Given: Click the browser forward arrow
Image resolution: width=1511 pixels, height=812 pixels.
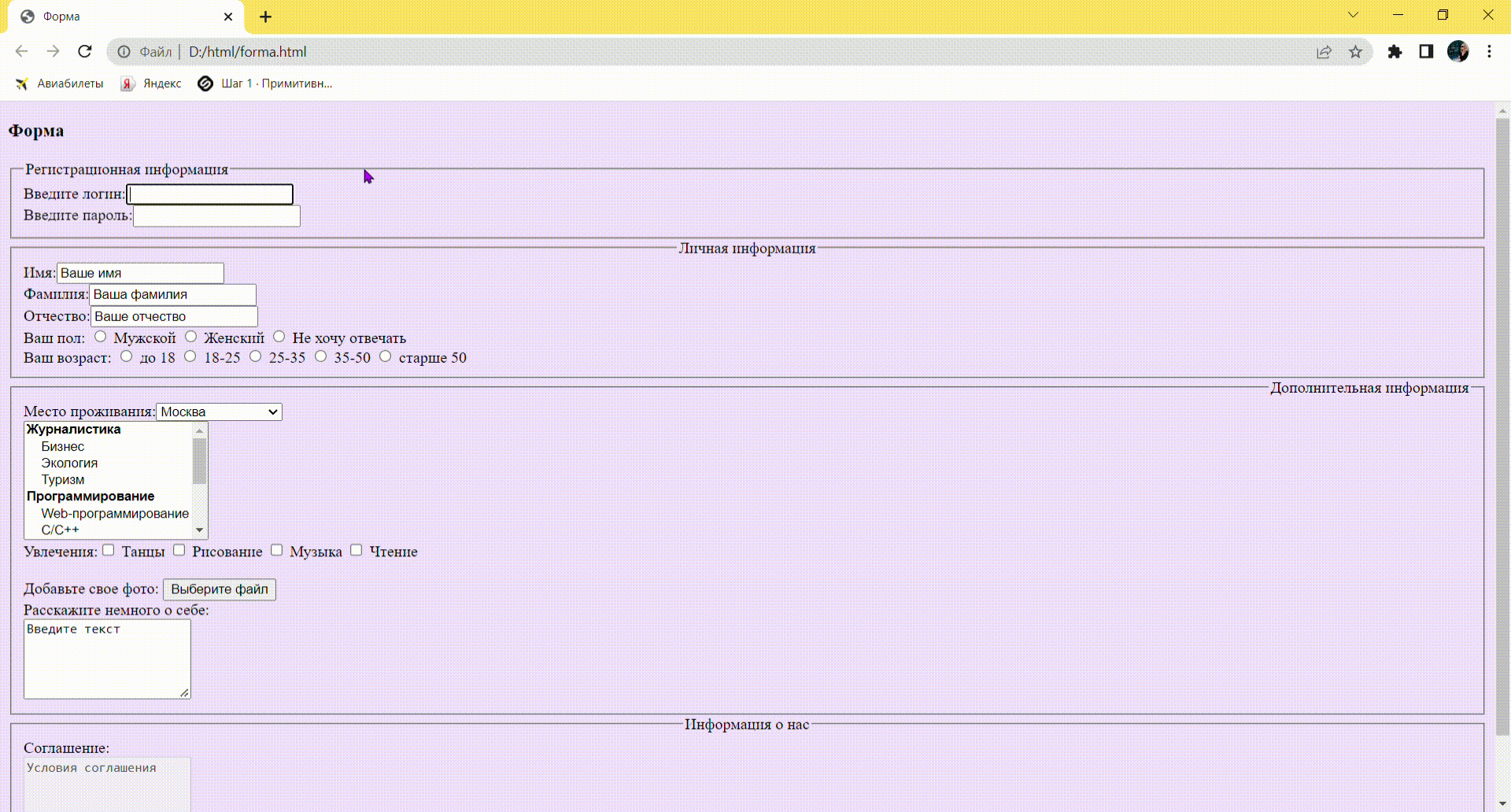Looking at the screenshot, I should [x=53, y=51].
